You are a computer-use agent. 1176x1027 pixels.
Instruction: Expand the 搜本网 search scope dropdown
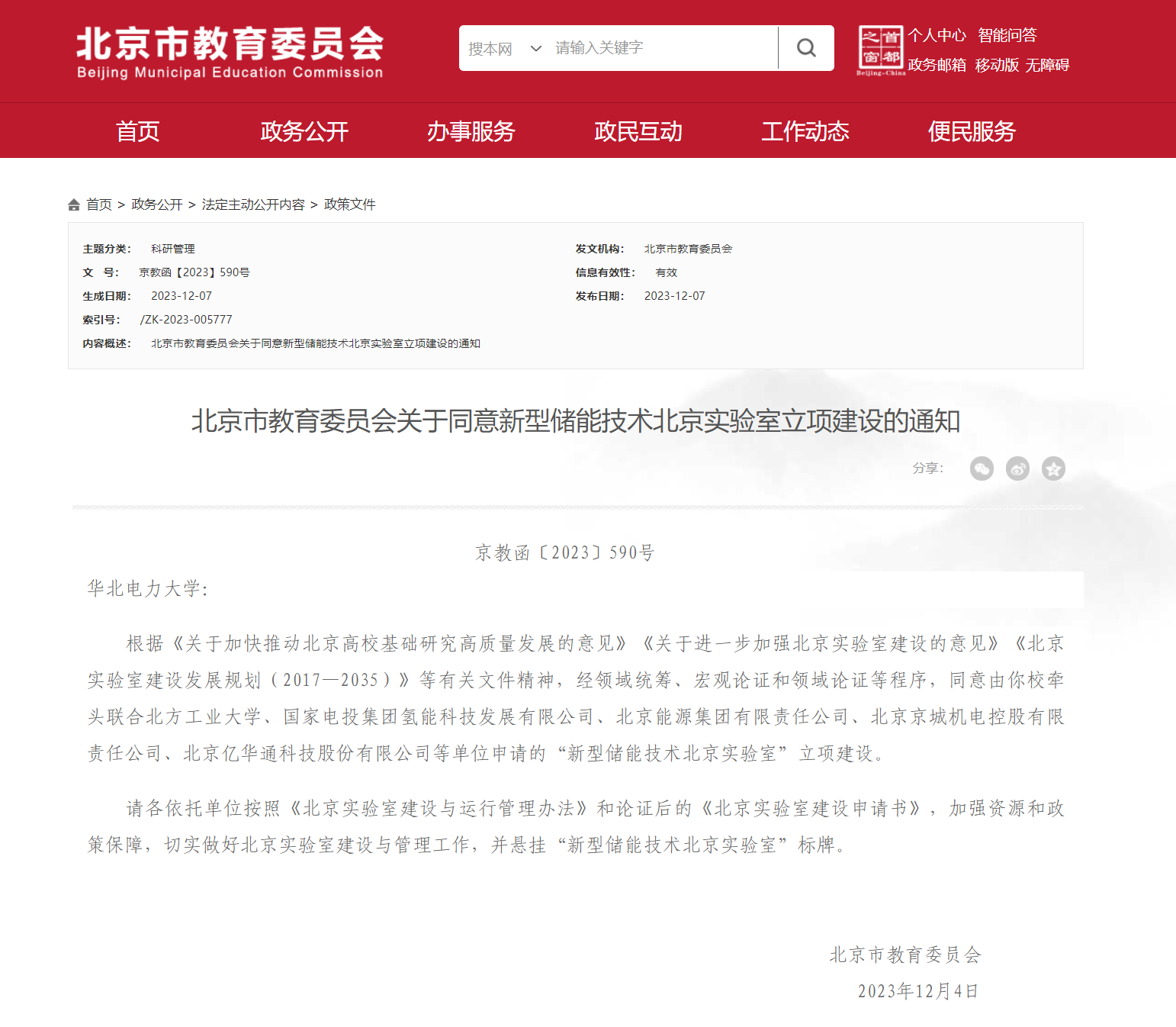pyautogui.click(x=504, y=49)
